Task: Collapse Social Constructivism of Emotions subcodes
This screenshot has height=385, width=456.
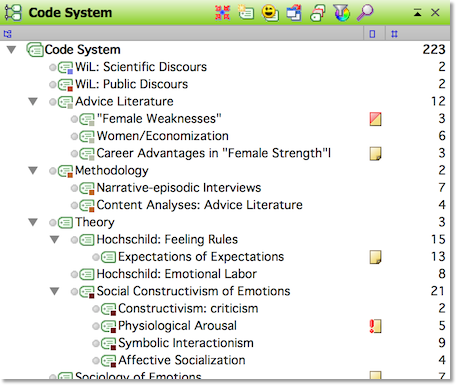Action: click(x=55, y=291)
